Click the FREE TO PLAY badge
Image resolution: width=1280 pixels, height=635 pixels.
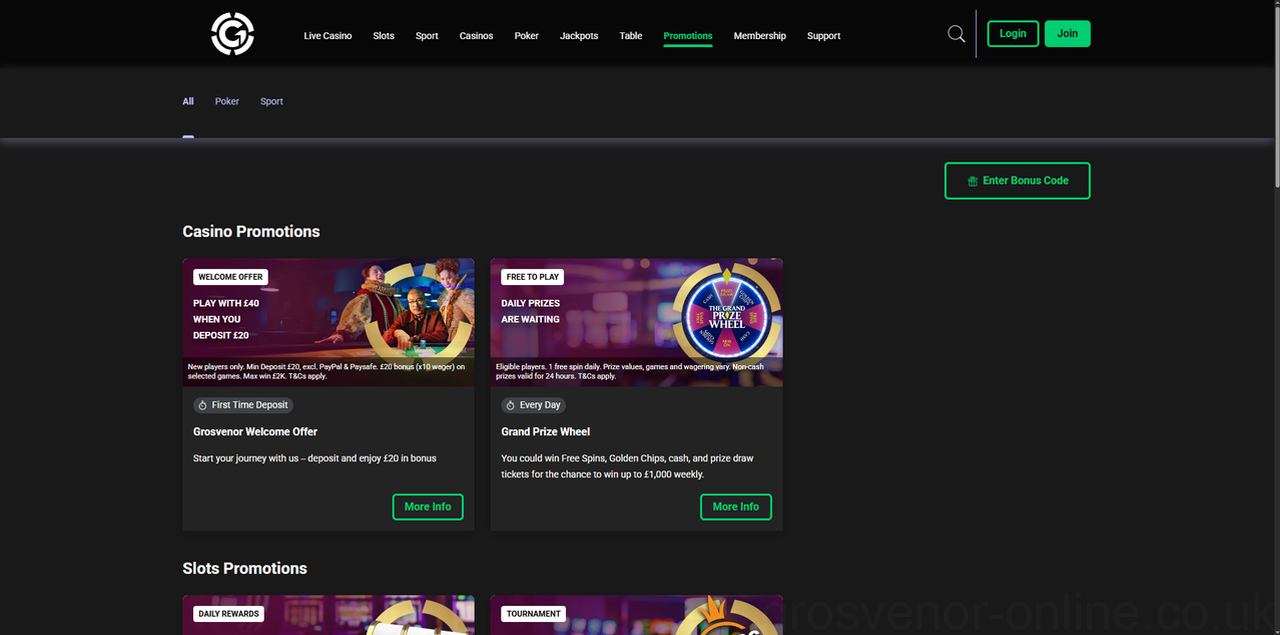click(533, 277)
